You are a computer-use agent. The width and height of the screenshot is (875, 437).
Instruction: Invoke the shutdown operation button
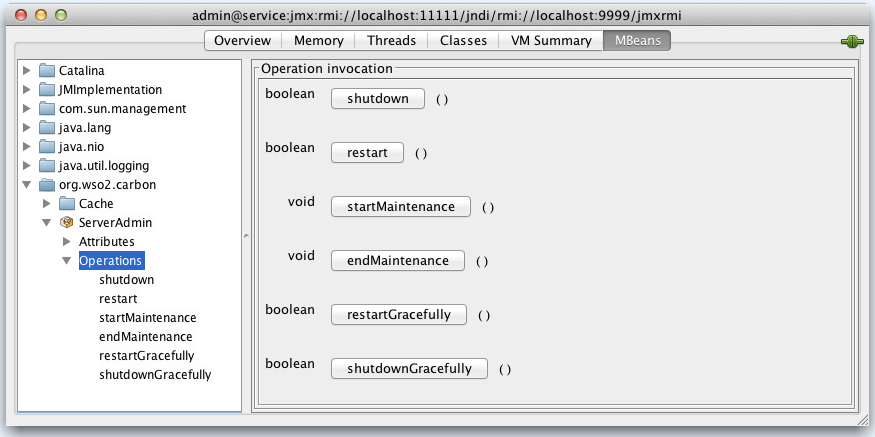(x=378, y=99)
